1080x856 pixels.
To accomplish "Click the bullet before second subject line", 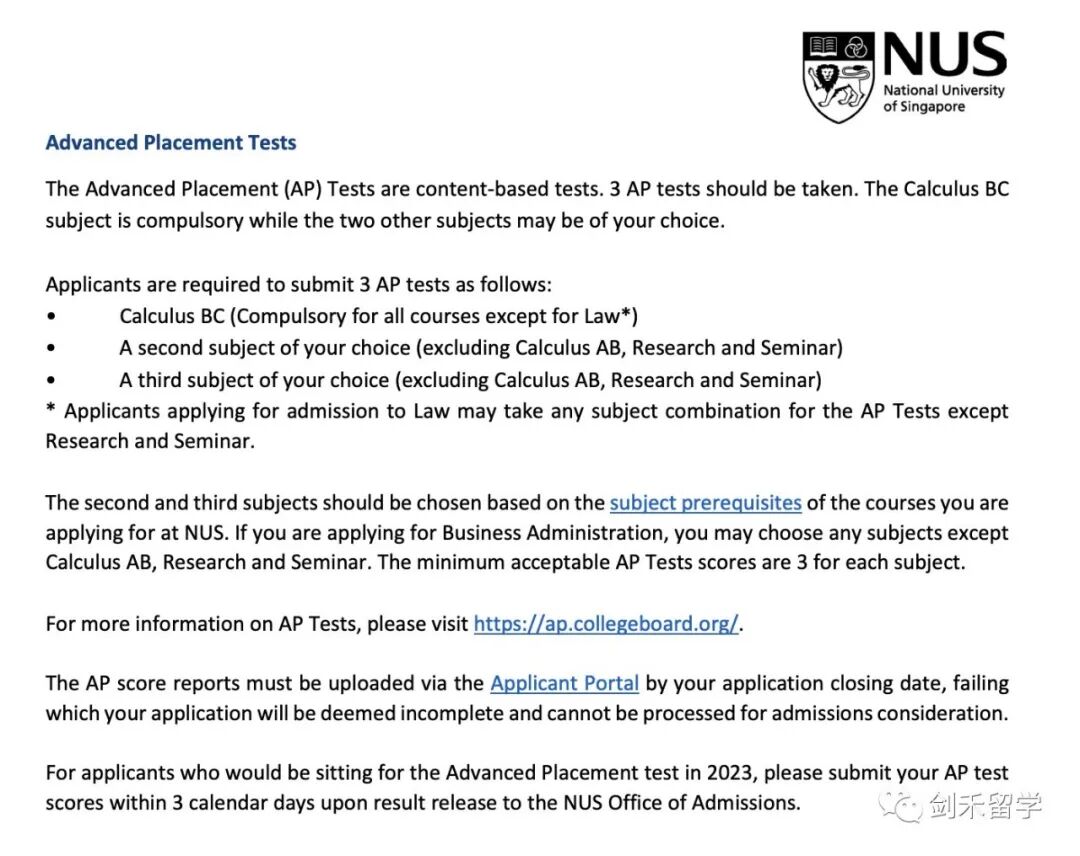I will click(51, 348).
